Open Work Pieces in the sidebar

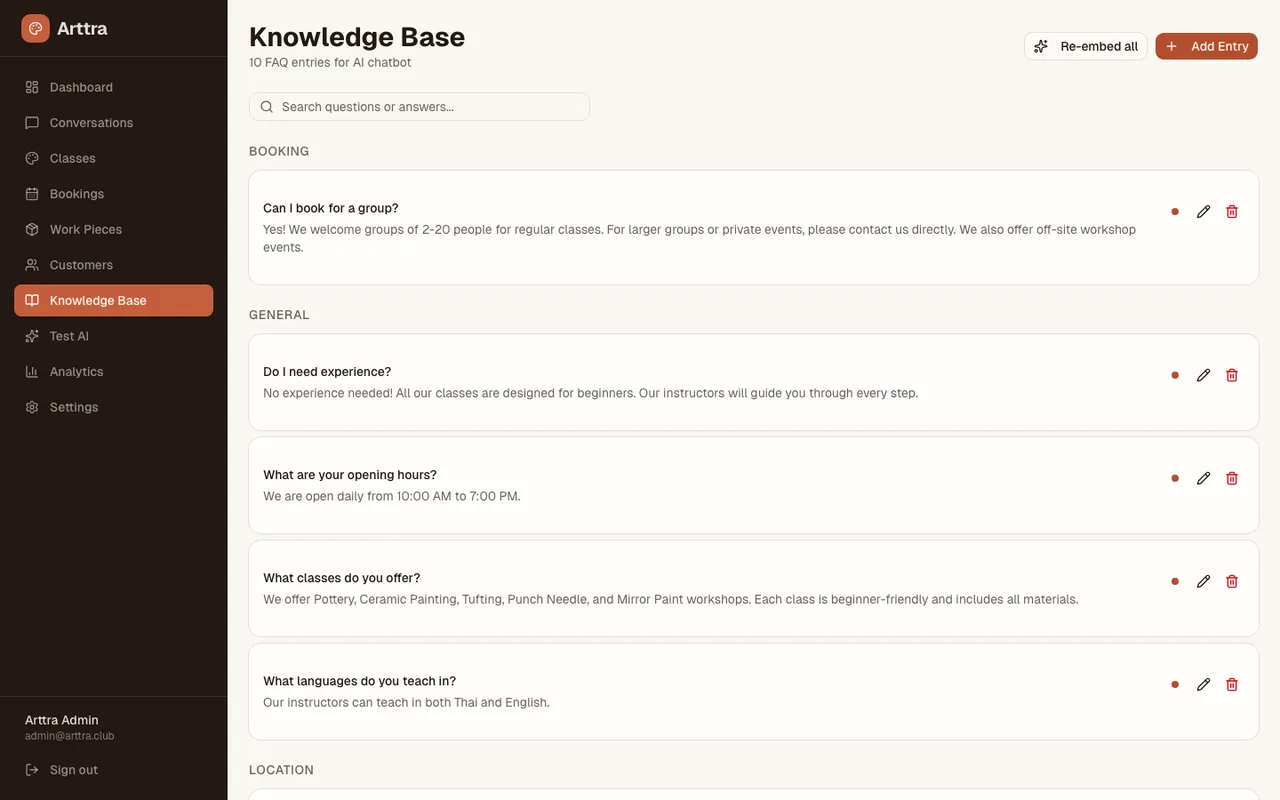pyautogui.click(x=114, y=229)
